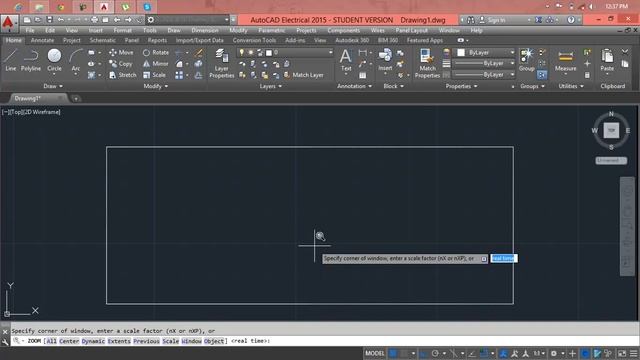640x360 pixels.
Task: Expand the Draw panel
Action: (53, 86)
